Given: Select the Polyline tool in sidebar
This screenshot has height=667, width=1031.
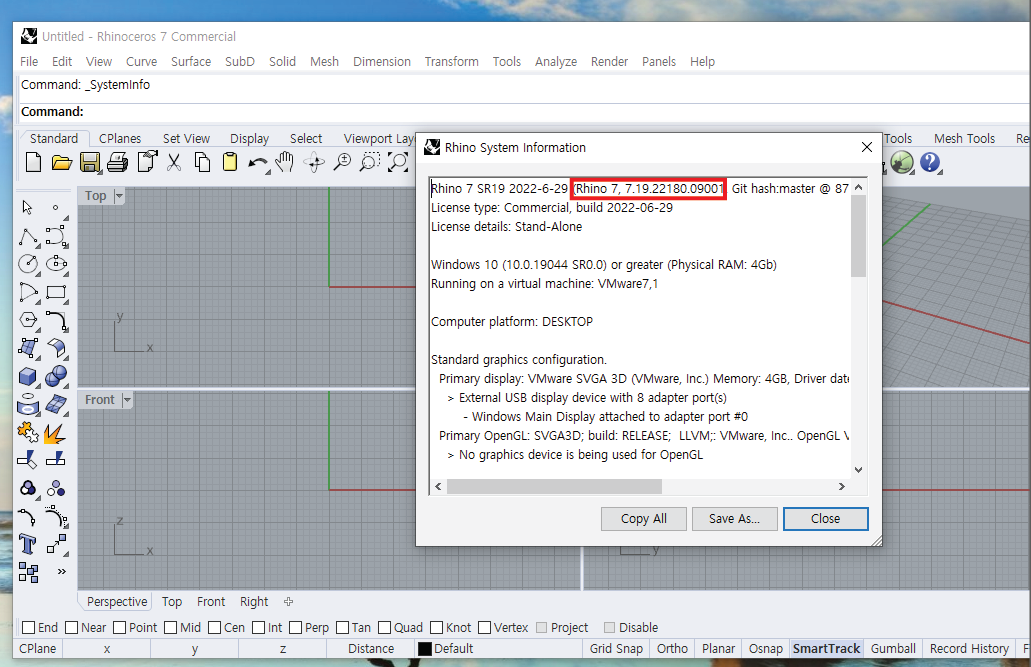Looking at the screenshot, I should point(28,236).
